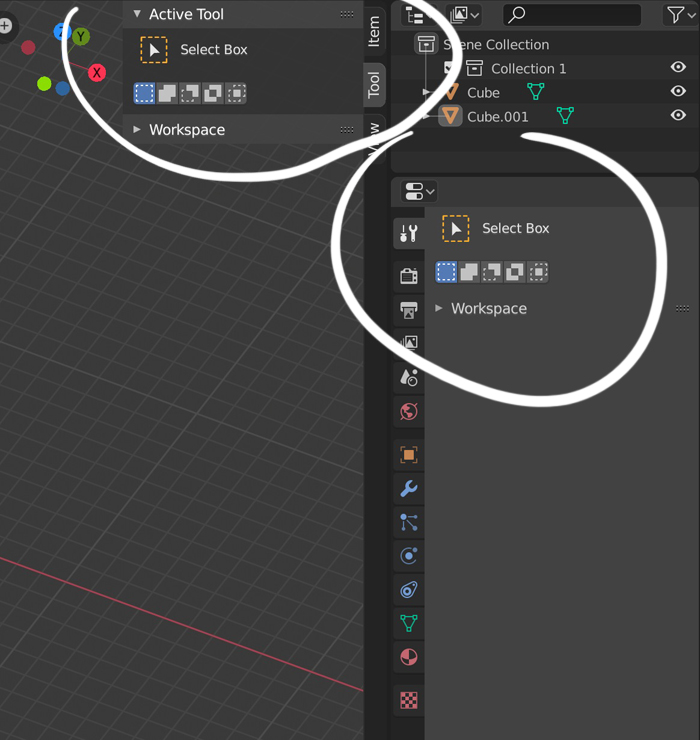Choose Set selection mode in Properties editor
This screenshot has width=700, height=740.
(x=446, y=272)
